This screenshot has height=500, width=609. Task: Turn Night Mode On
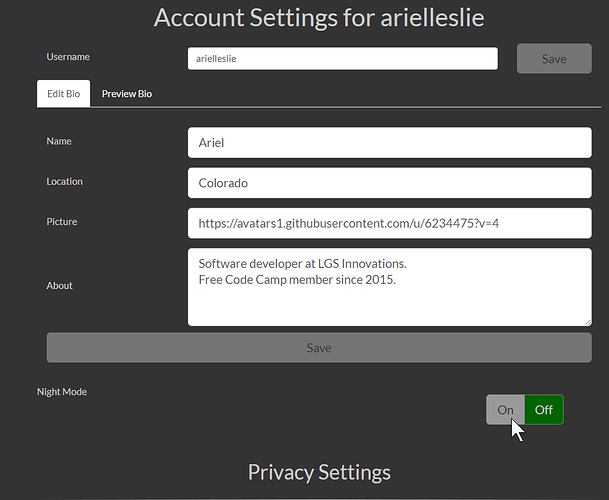click(505, 410)
